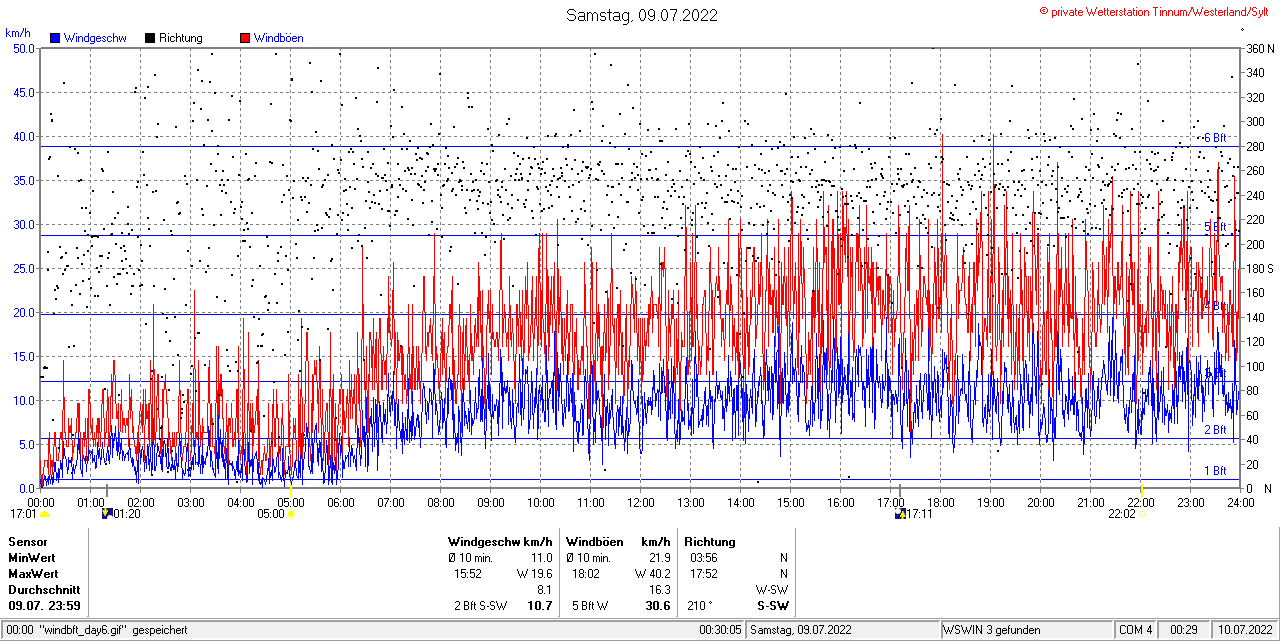1280x641 pixels.
Task: Click the average direction W-SW
Action: (x=771, y=590)
